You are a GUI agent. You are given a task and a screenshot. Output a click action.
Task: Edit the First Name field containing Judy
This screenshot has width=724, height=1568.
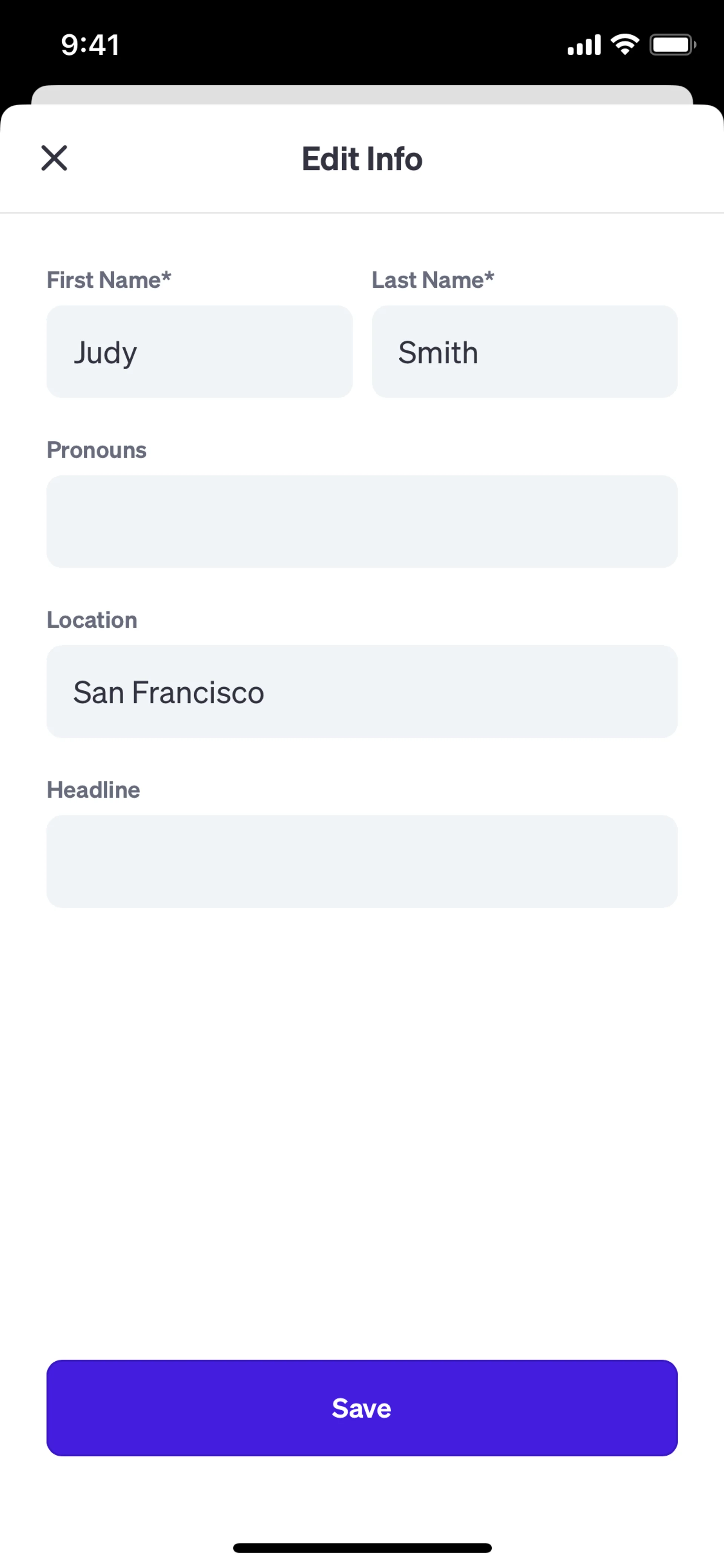(x=199, y=352)
